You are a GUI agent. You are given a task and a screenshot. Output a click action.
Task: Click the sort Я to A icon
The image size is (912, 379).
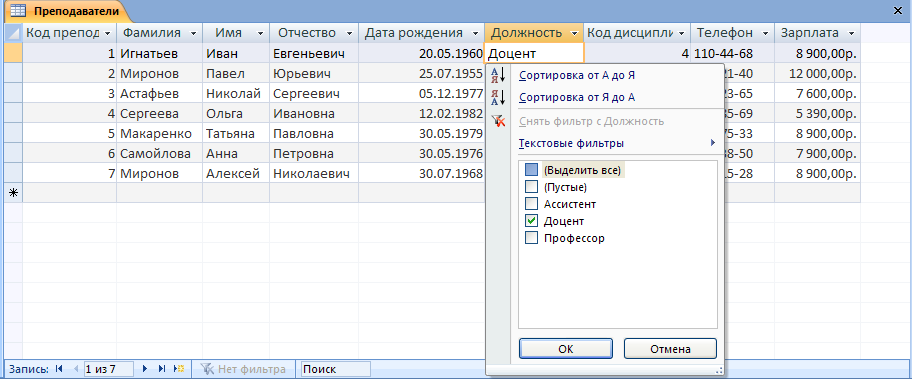pos(498,97)
